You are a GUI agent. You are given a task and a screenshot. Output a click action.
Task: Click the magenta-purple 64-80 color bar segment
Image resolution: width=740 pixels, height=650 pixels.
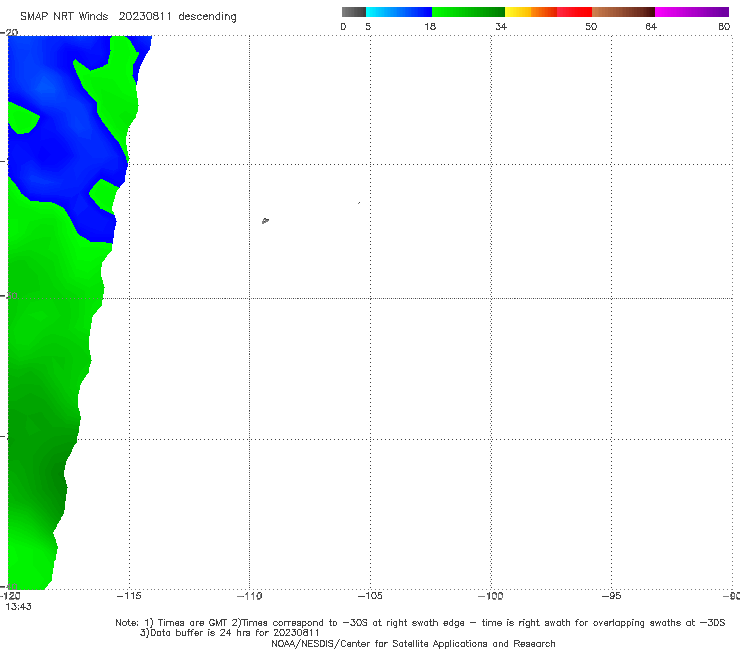point(692,12)
